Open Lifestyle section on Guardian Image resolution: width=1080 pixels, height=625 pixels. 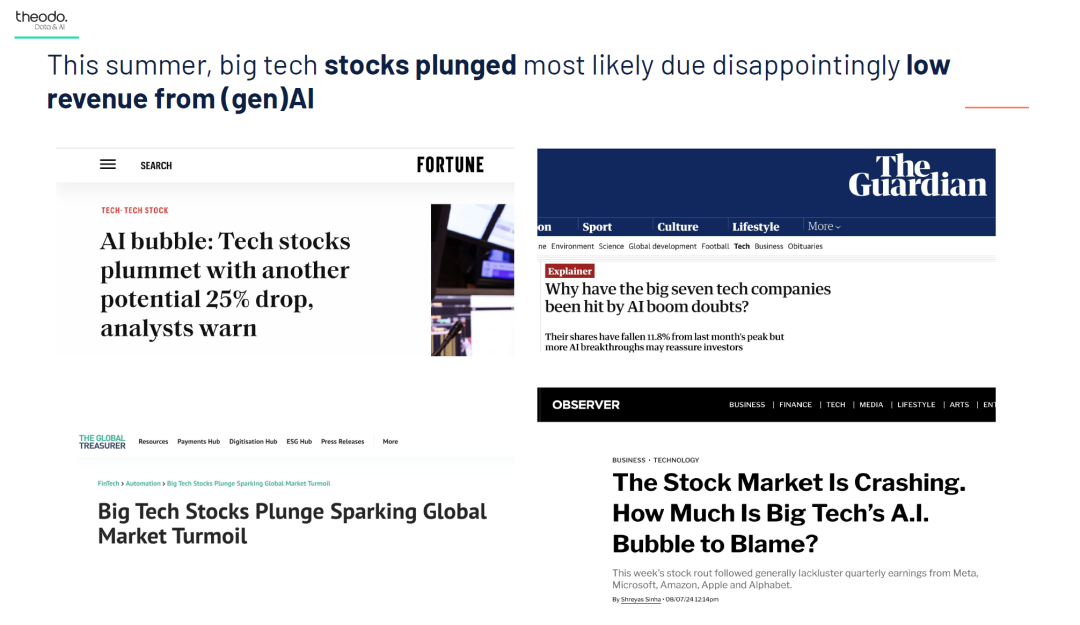pos(756,227)
